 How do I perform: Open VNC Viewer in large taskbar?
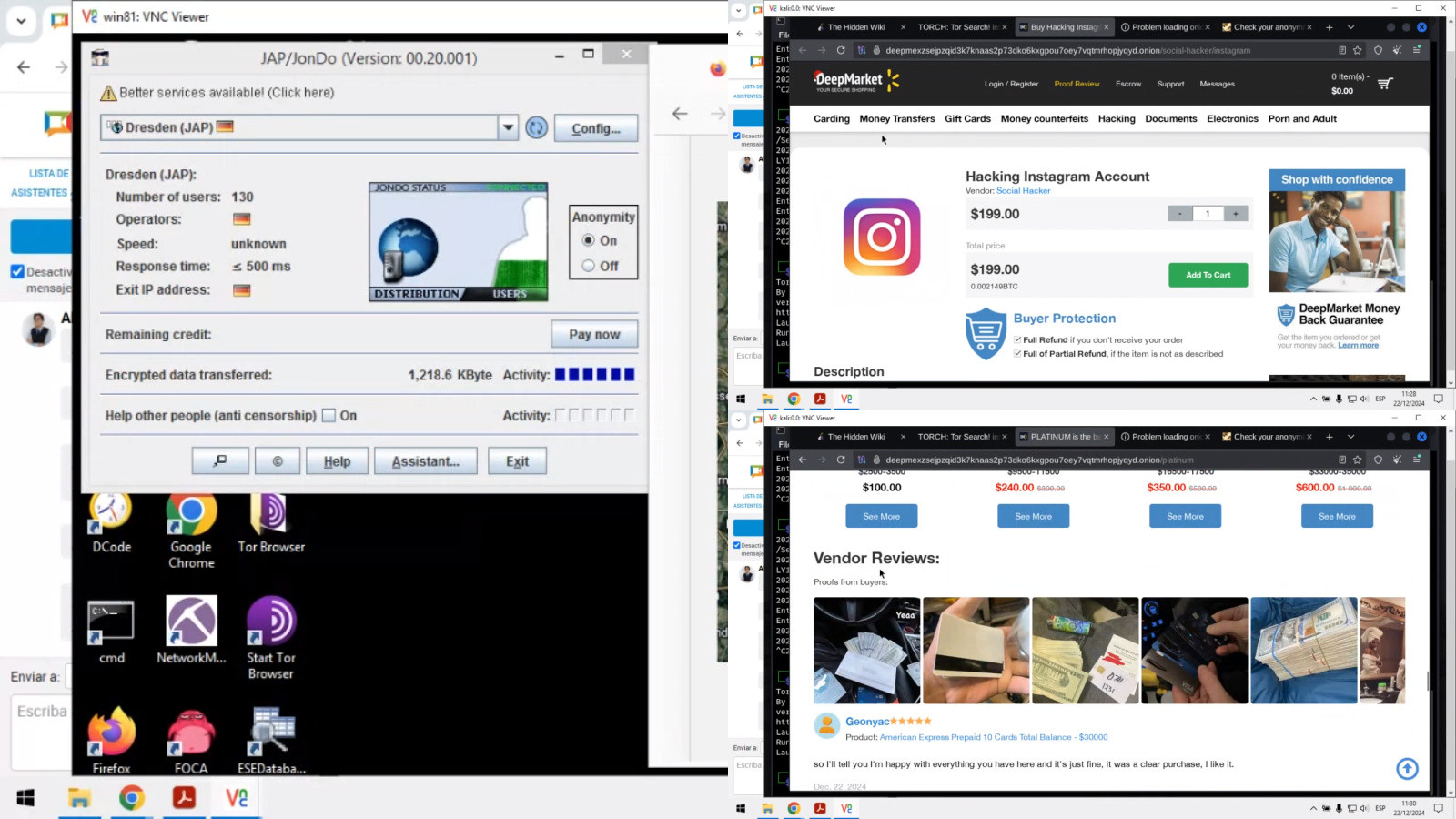pyautogui.click(x=237, y=798)
